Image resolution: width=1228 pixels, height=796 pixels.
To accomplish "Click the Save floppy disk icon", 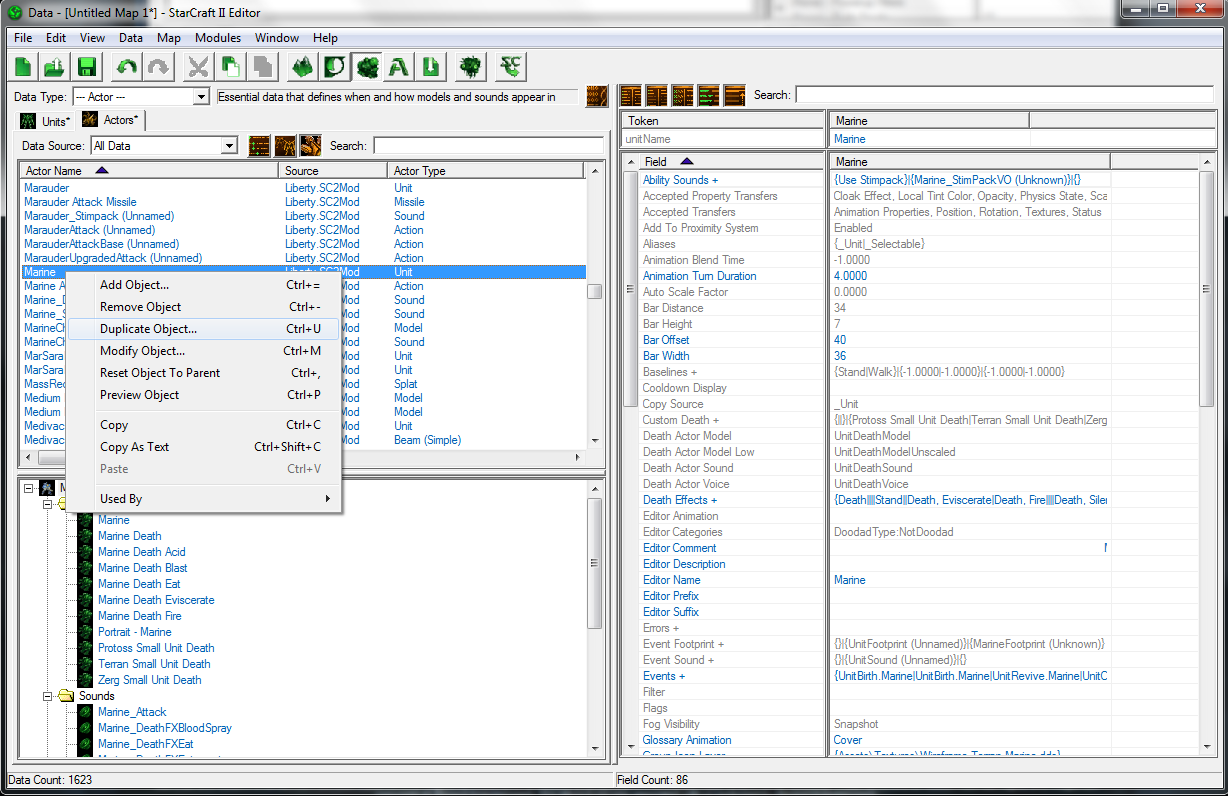I will 86,67.
